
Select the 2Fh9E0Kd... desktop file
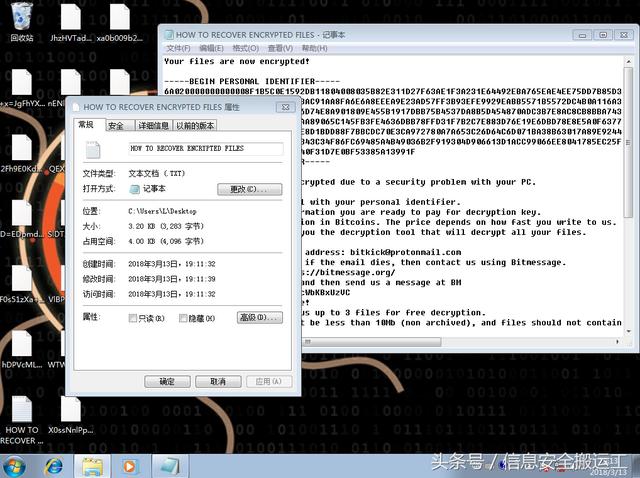coord(21,153)
